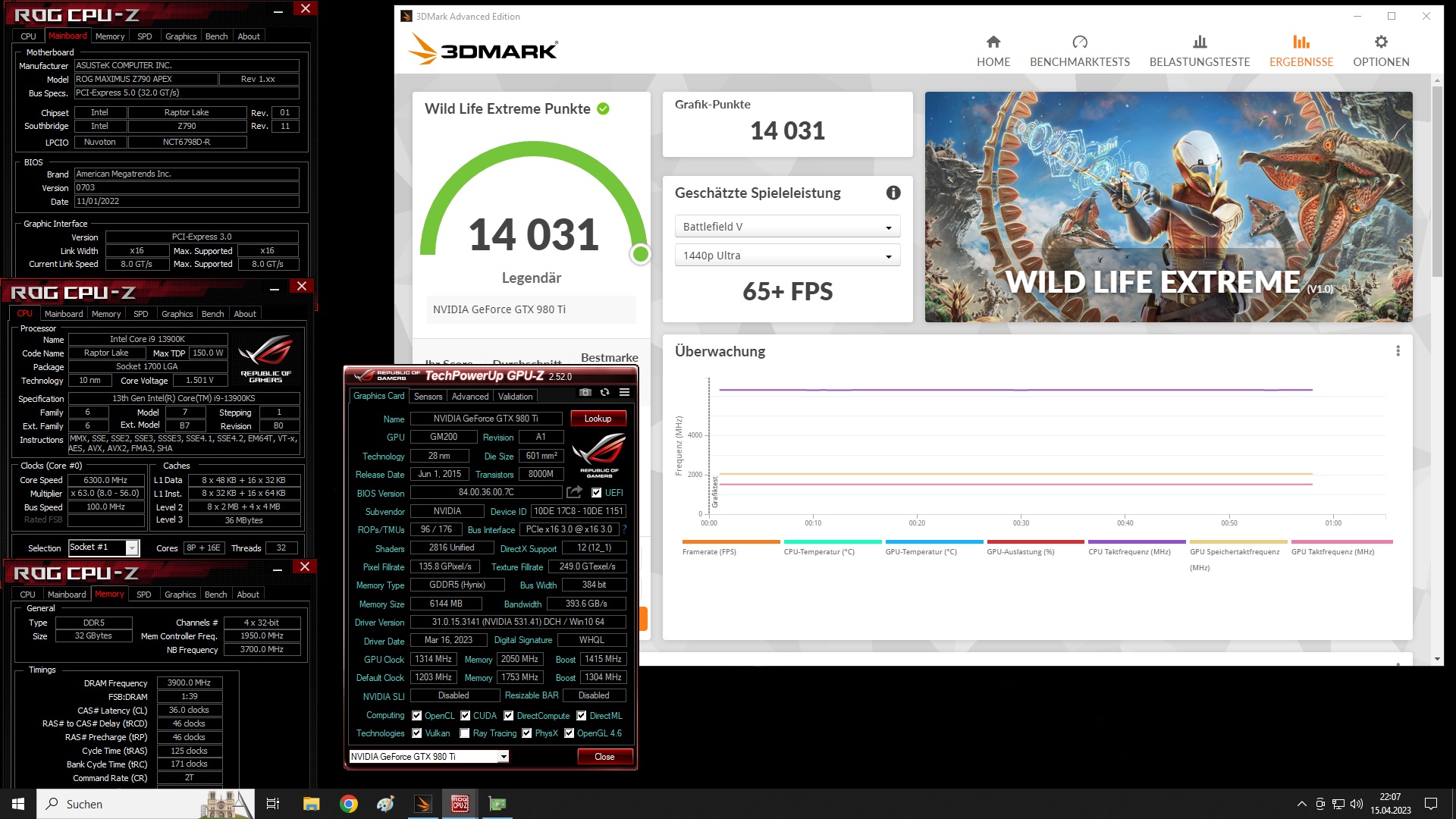Refresh GPU-Z data
The image size is (1456, 819).
pyautogui.click(x=604, y=392)
